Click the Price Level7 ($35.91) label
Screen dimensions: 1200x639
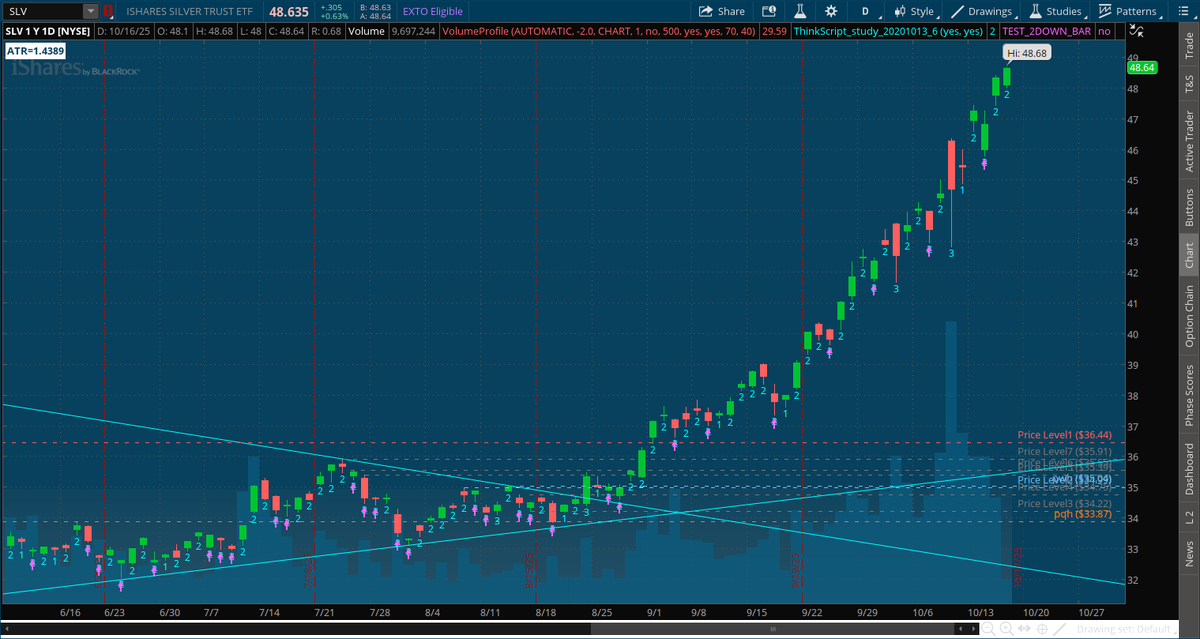(x=1065, y=452)
